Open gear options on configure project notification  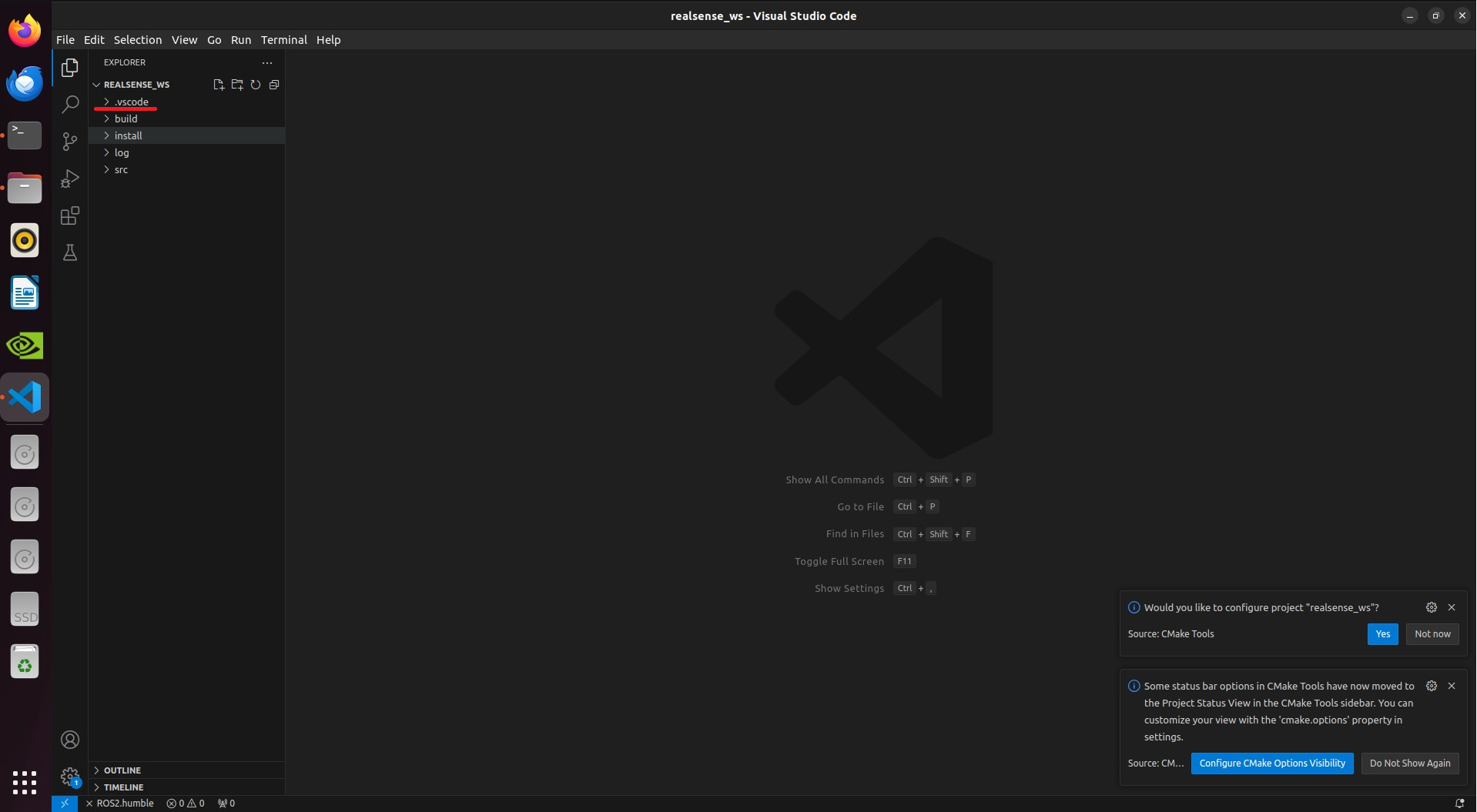click(x=1432, y=607)
